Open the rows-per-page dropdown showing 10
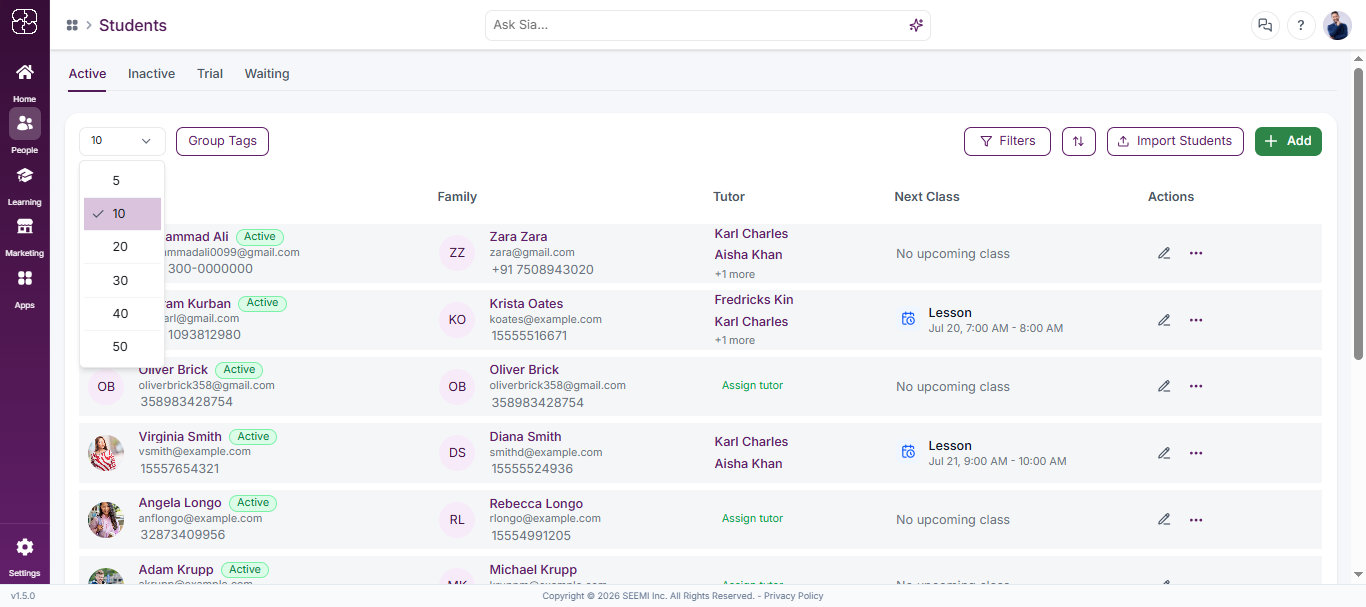This screenshot has width=1366, height=607. [122, 141]
